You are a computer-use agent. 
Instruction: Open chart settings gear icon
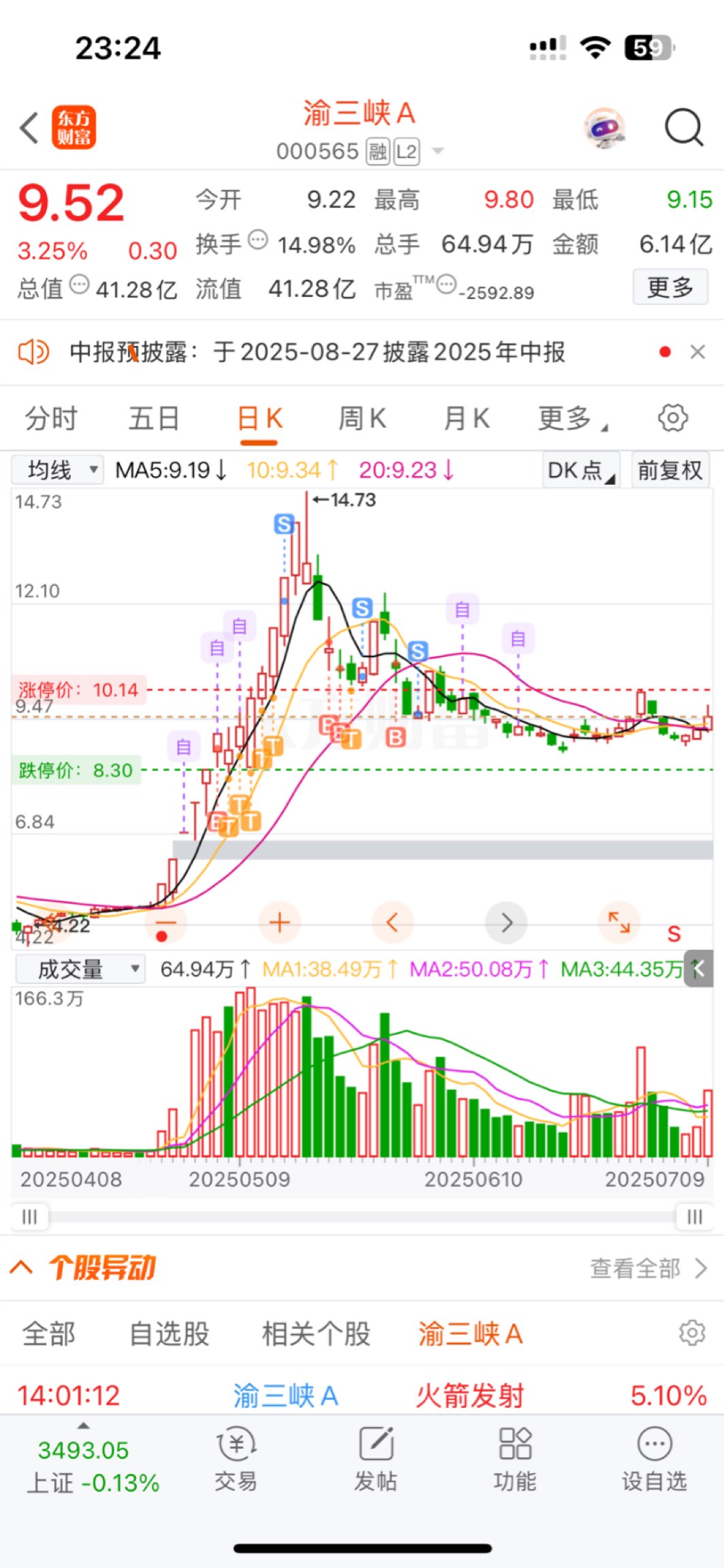[x=673, y=418]
